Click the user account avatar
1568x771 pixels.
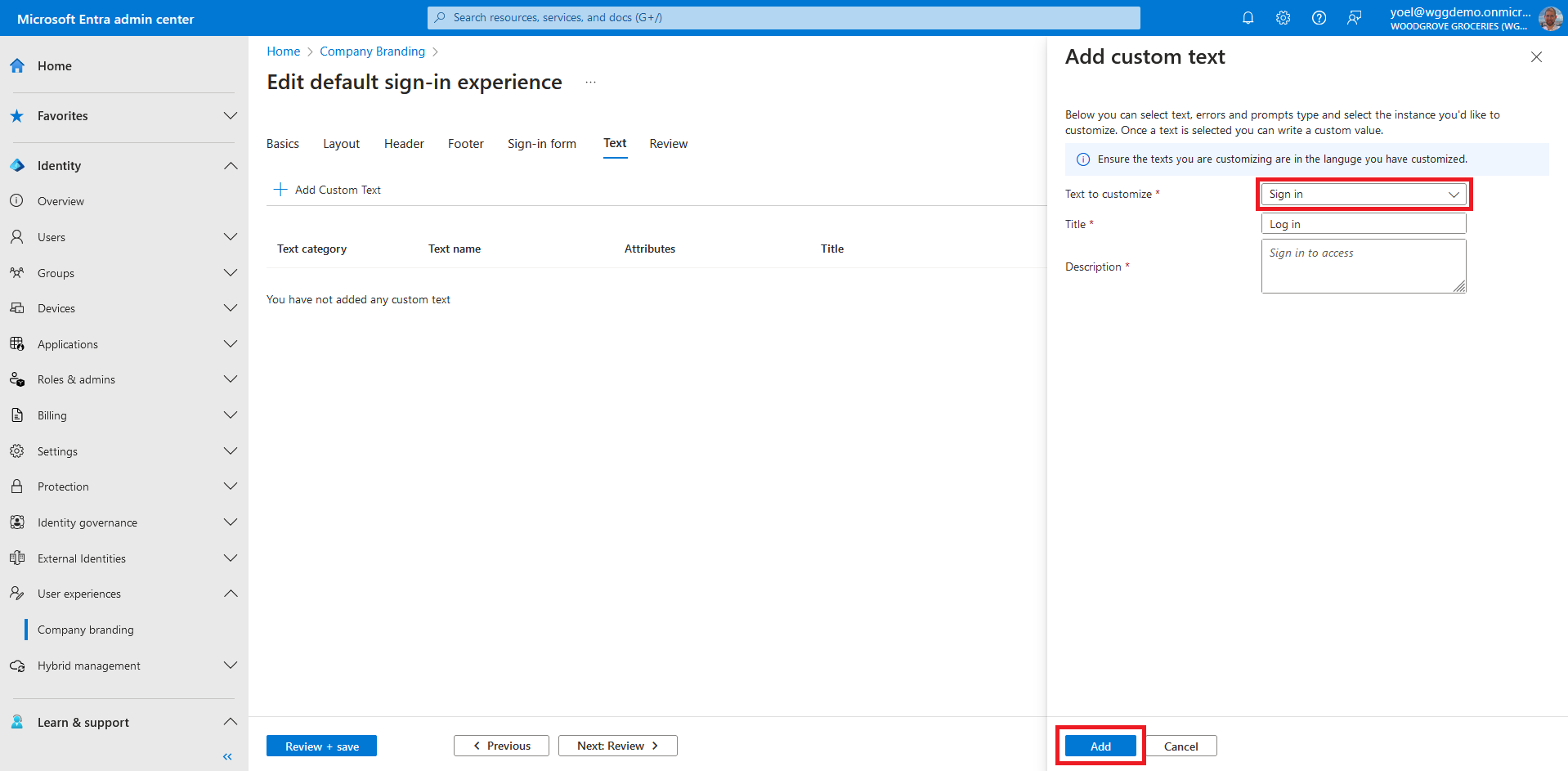point(1550,18)
